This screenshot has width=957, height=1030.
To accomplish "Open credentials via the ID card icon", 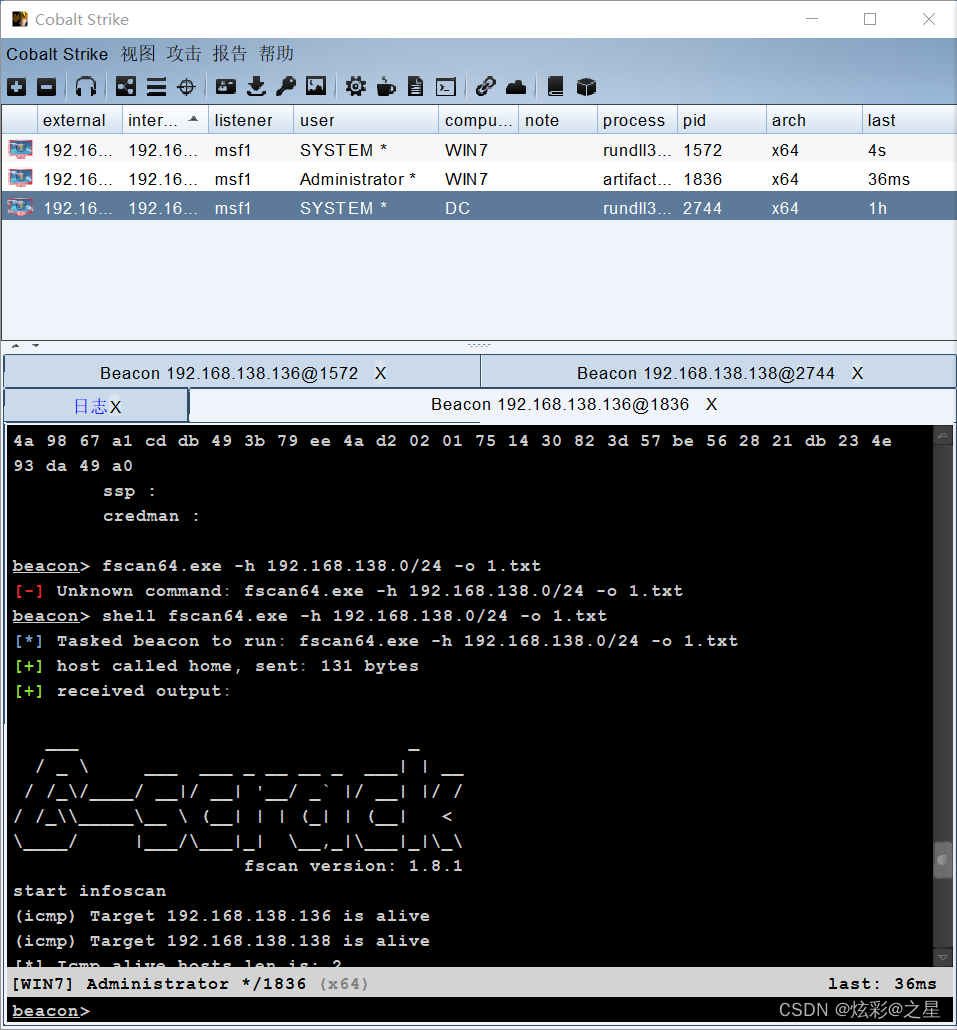I will pyautogui.click(x=226, y=87).
